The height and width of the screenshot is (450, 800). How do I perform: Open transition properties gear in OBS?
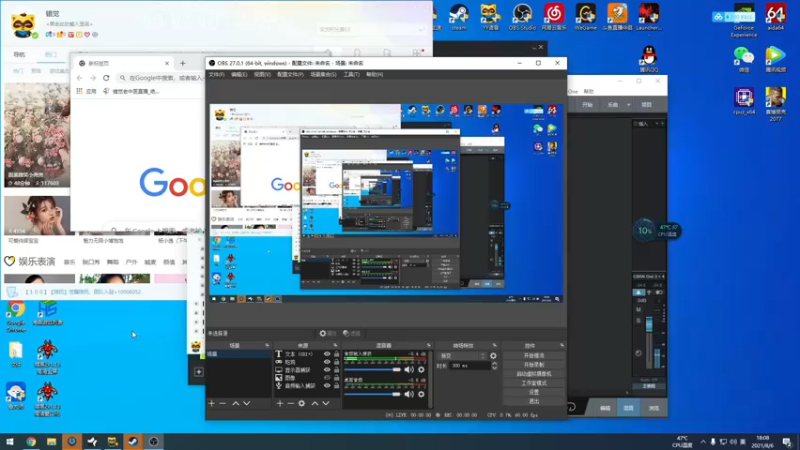[493, 356]
